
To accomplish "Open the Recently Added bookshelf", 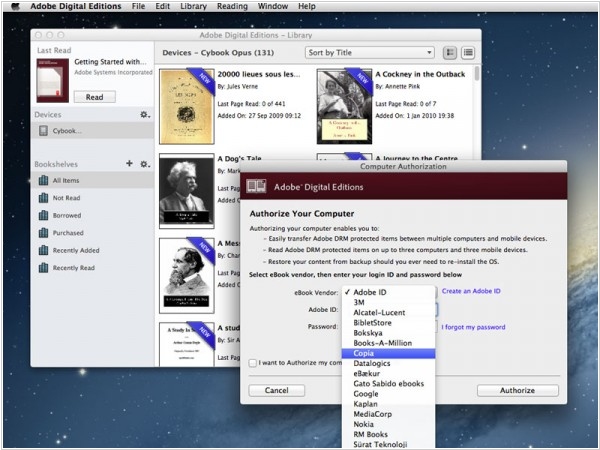I will pos(75,250).
